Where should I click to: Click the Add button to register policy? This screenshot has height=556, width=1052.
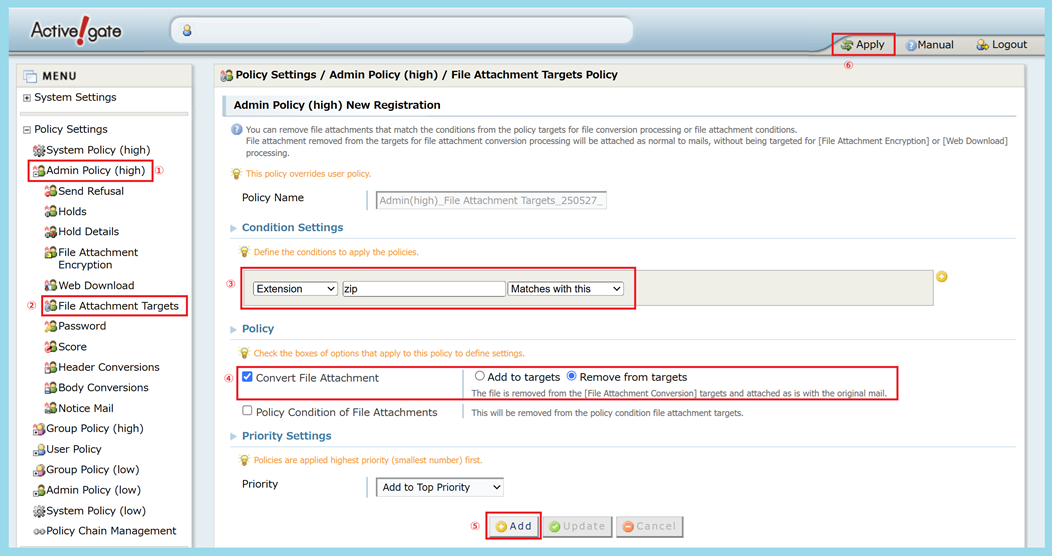(513, 526)
